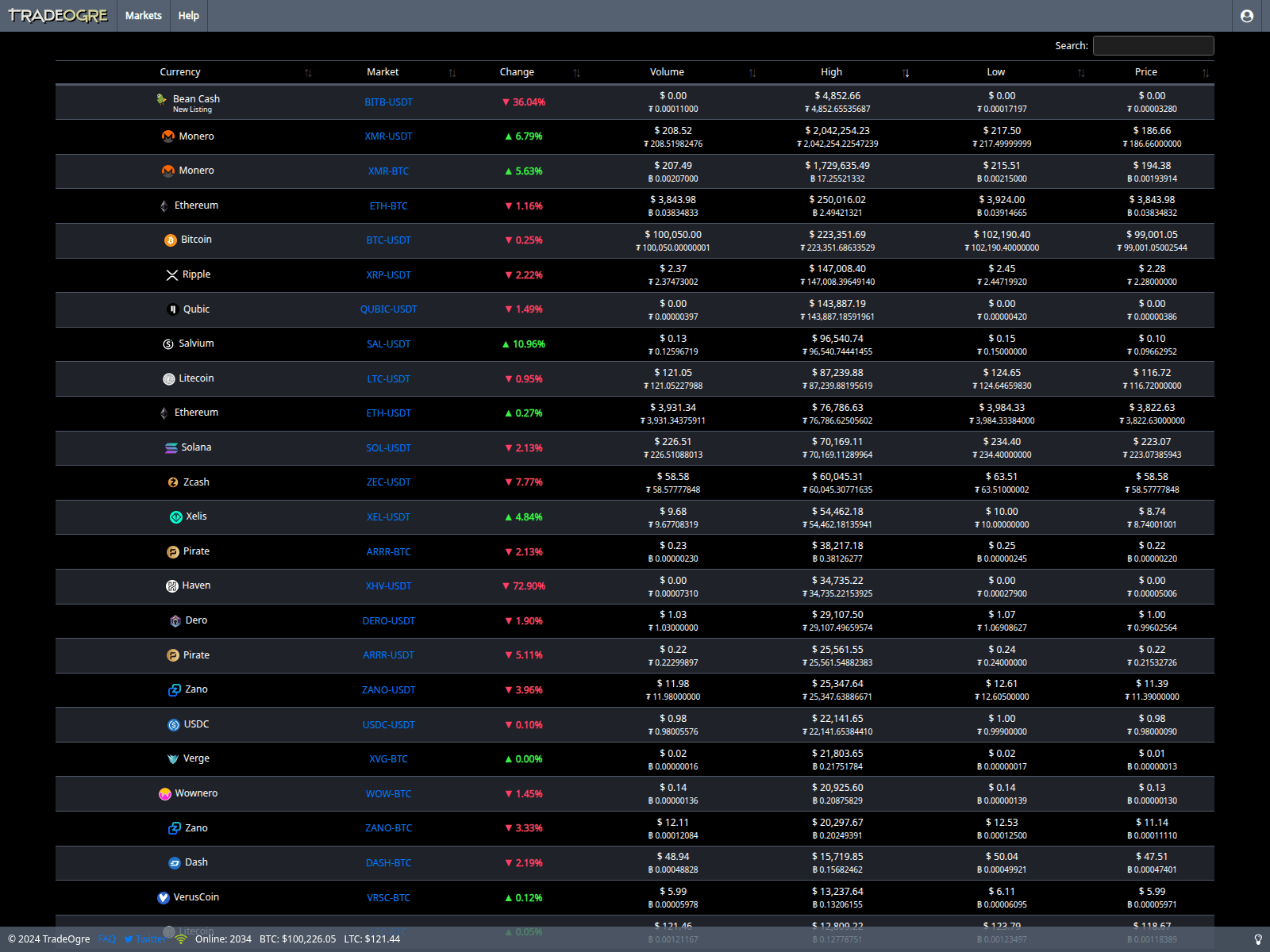Open the Markets menu
The width and height of the screenshot is (1270, 952).
144,16
